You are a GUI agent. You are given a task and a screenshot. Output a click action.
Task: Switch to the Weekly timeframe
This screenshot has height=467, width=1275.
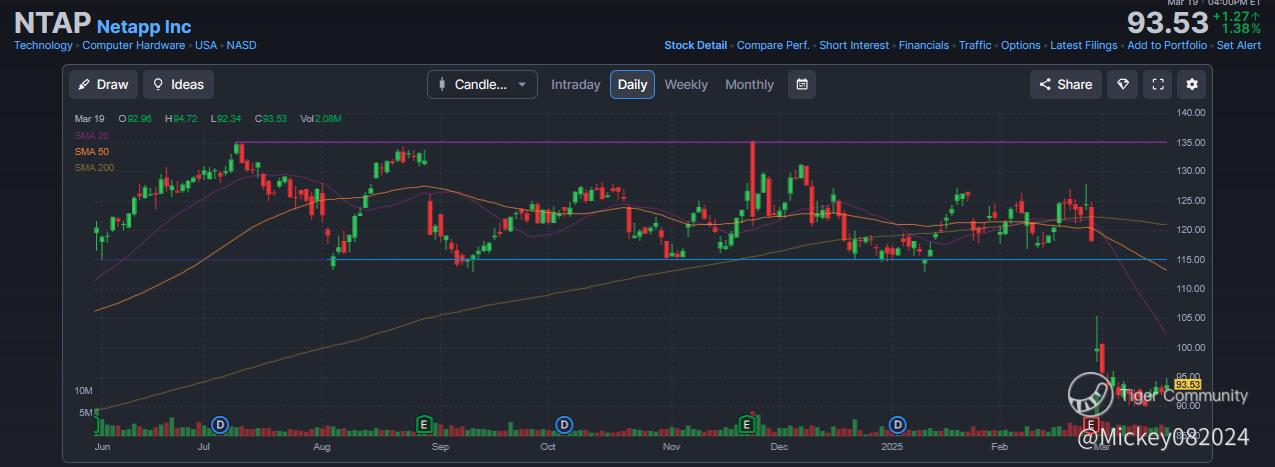click(686, 84)
